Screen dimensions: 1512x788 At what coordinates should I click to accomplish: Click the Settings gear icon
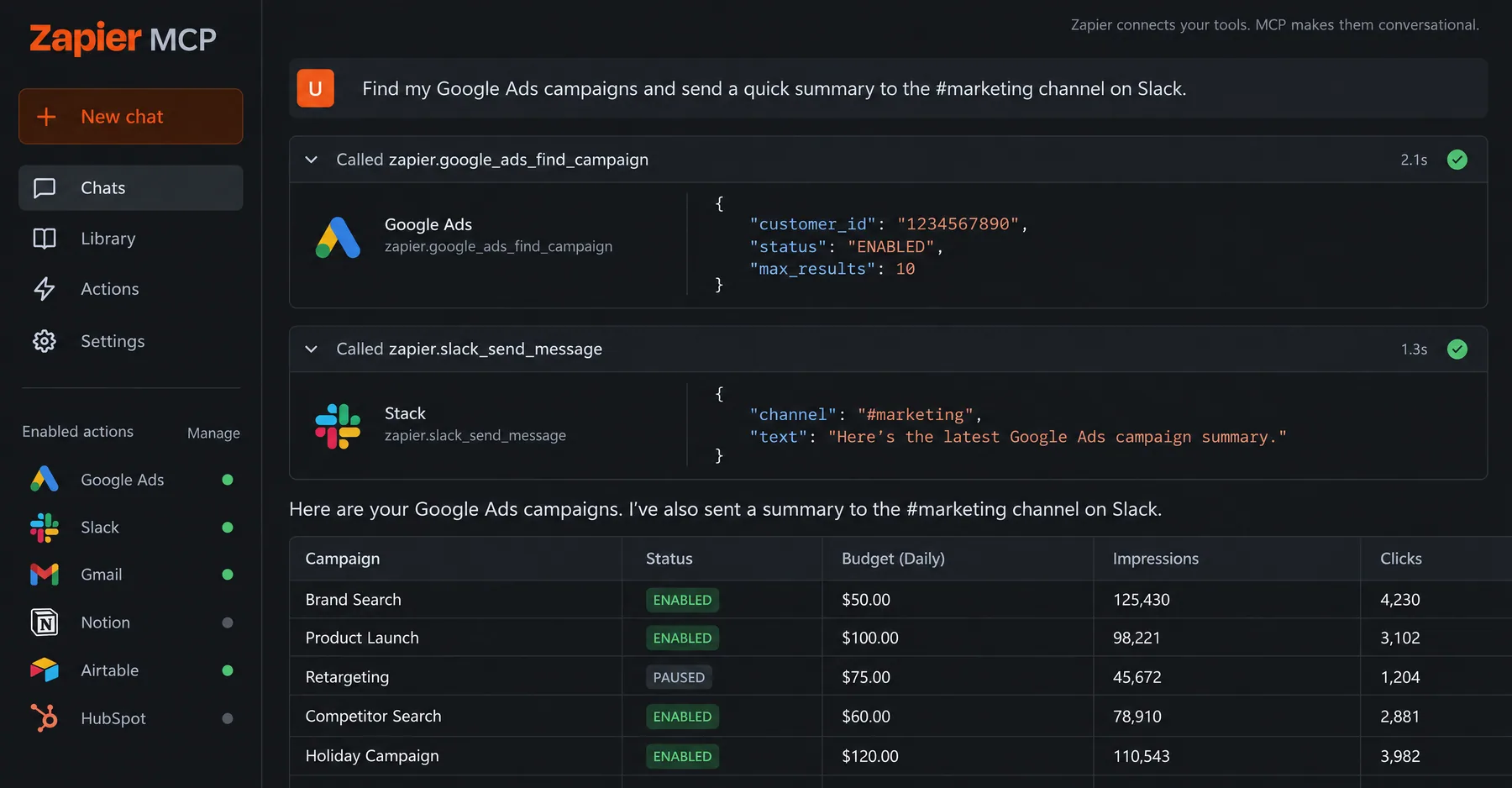[45, 341]
